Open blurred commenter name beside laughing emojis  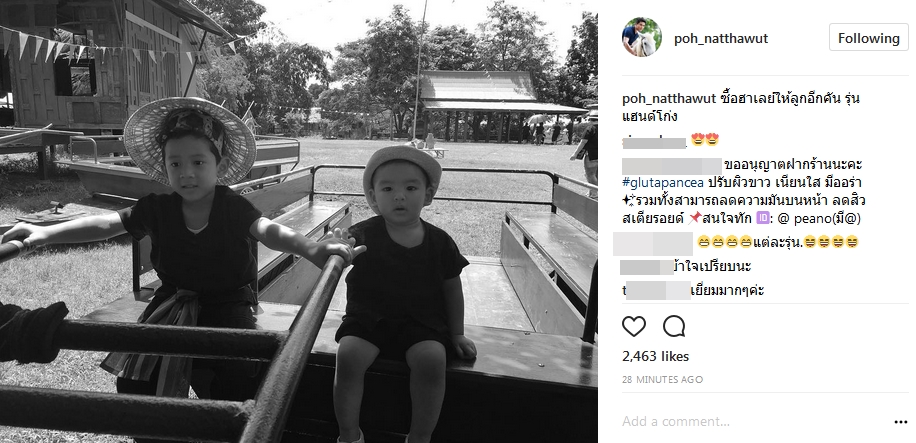(654, 244)
